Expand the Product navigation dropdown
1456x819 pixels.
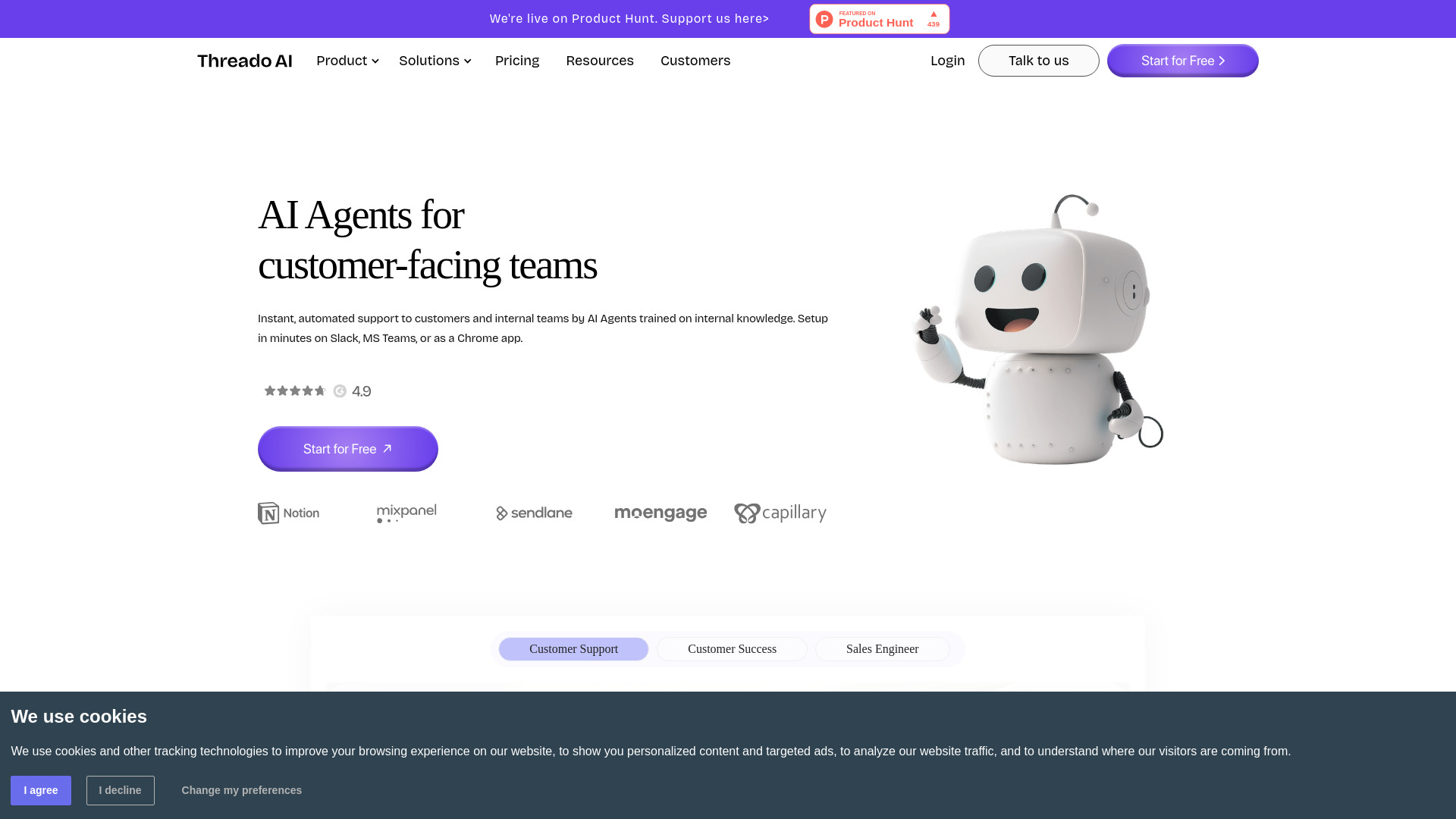(348, 60)
